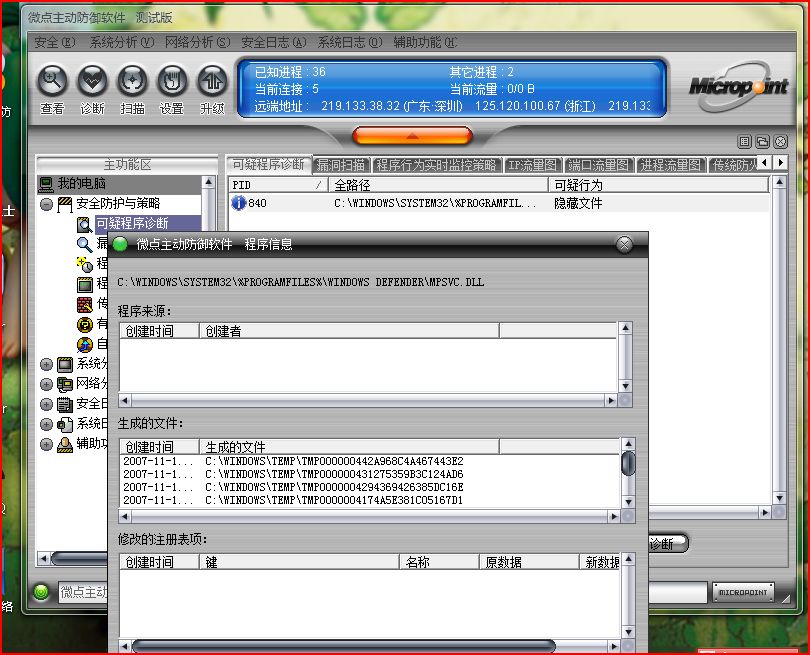Sort the process list by 全路径 column

[439, 185]
